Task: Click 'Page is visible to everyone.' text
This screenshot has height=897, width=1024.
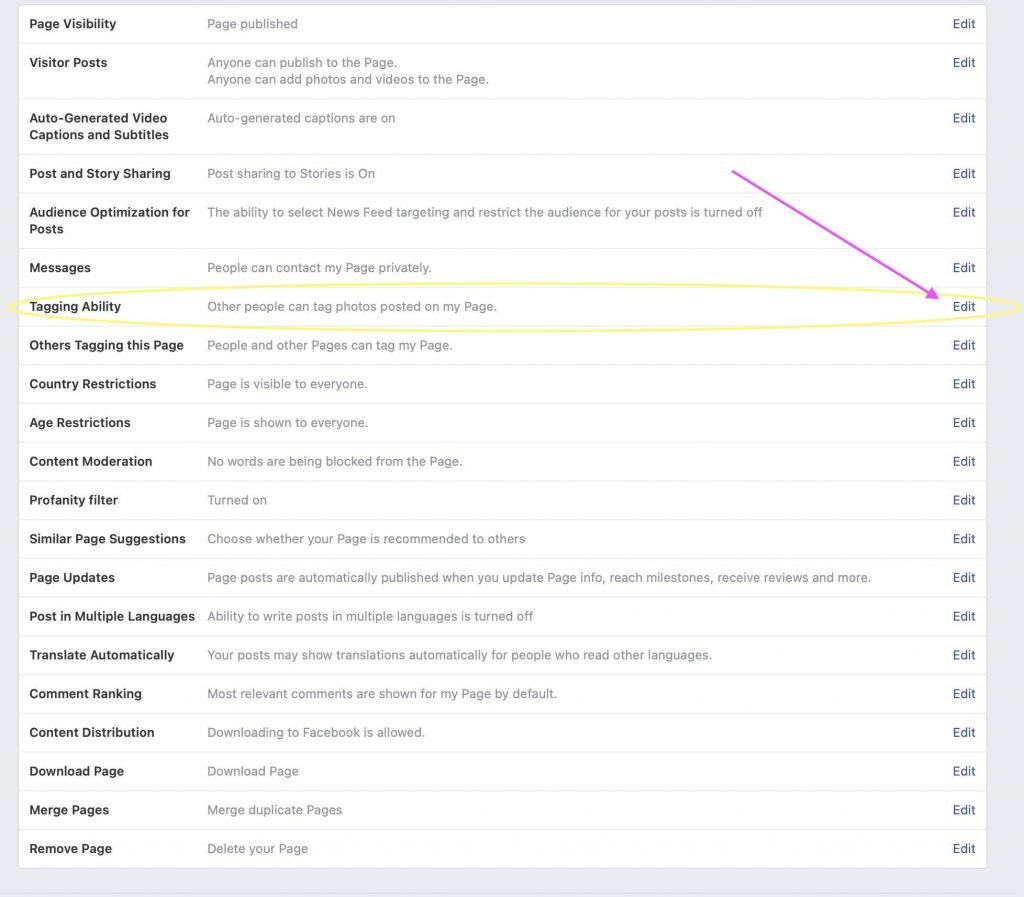Action: pos(287,384)
